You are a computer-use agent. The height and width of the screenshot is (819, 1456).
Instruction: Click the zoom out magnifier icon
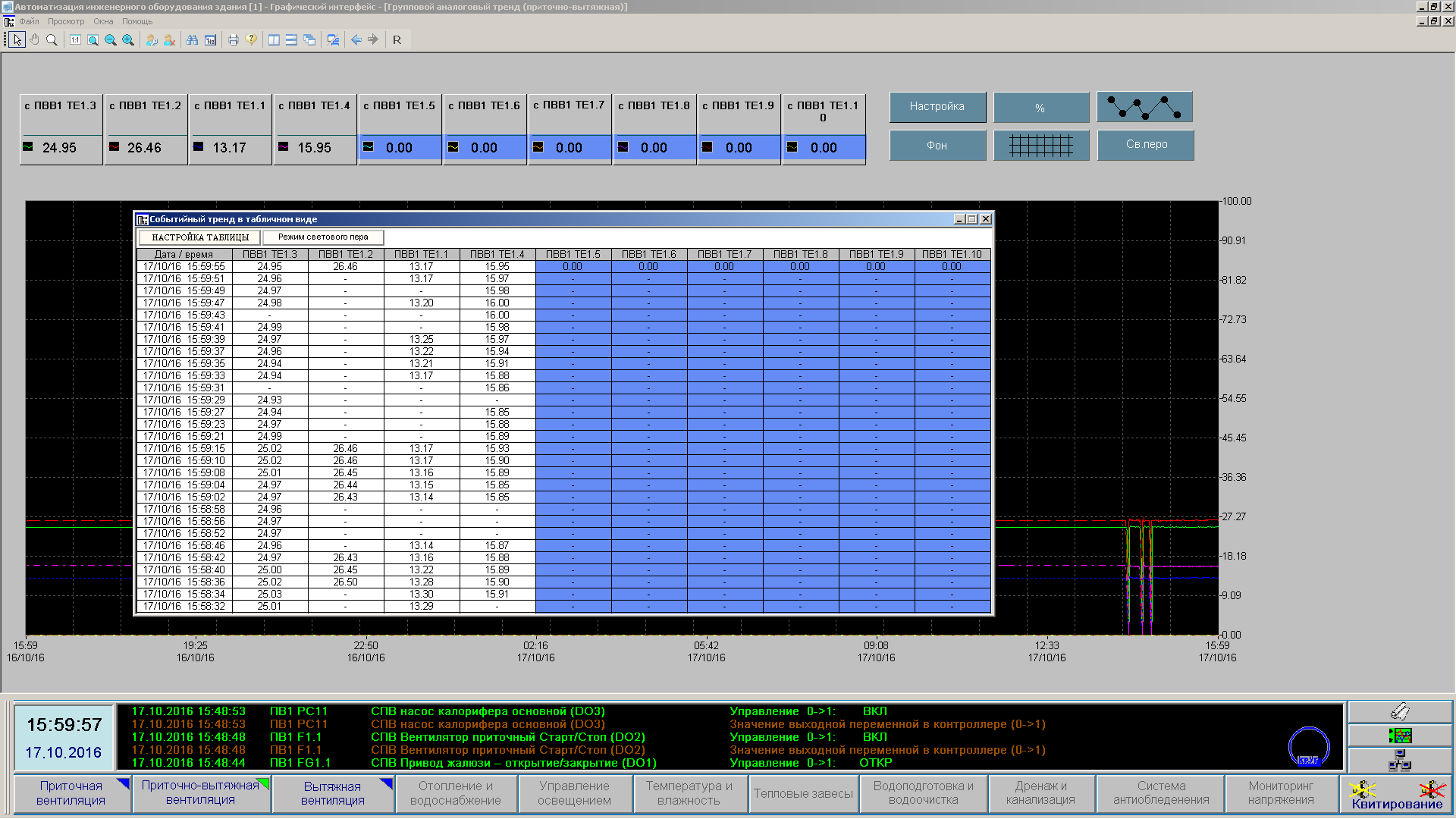tap(111, 40)
